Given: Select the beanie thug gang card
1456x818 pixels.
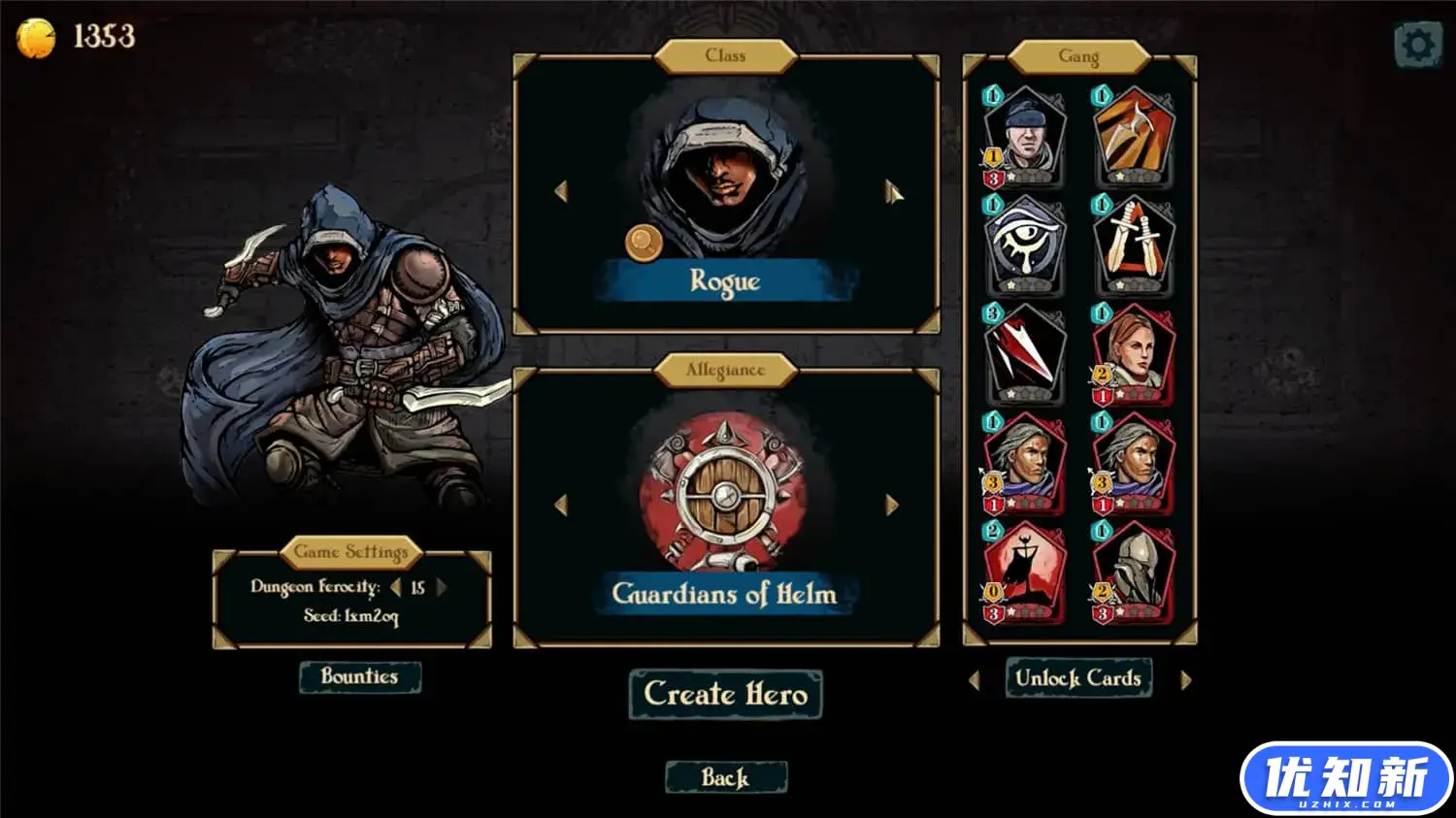Looking at the screenshot, I should coord(1025,137).
